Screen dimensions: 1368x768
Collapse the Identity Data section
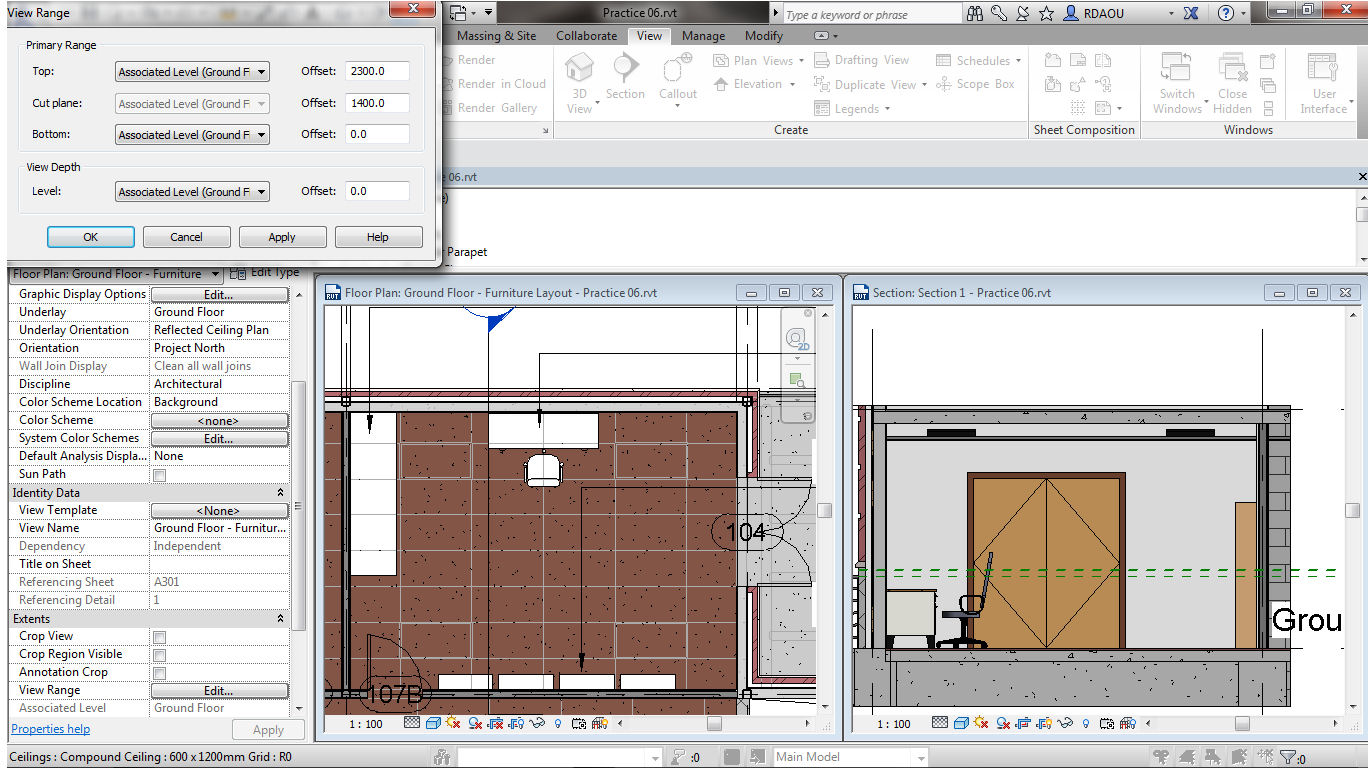coord(280,493)
